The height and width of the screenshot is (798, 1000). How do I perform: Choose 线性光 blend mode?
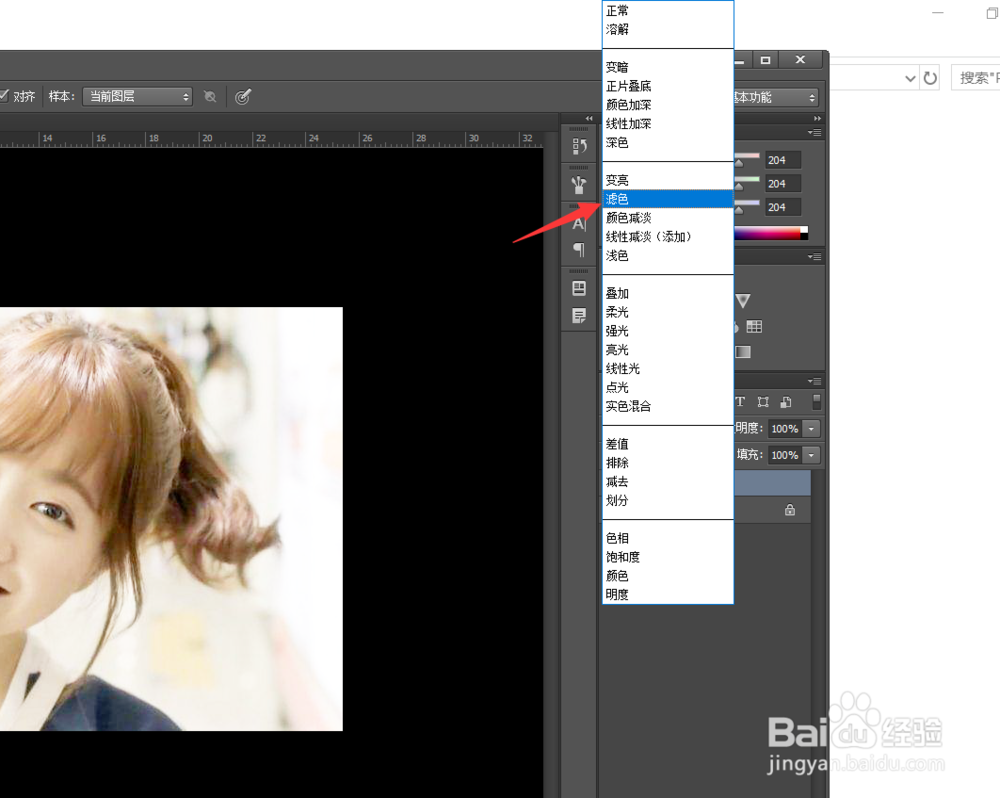[668, 369]
